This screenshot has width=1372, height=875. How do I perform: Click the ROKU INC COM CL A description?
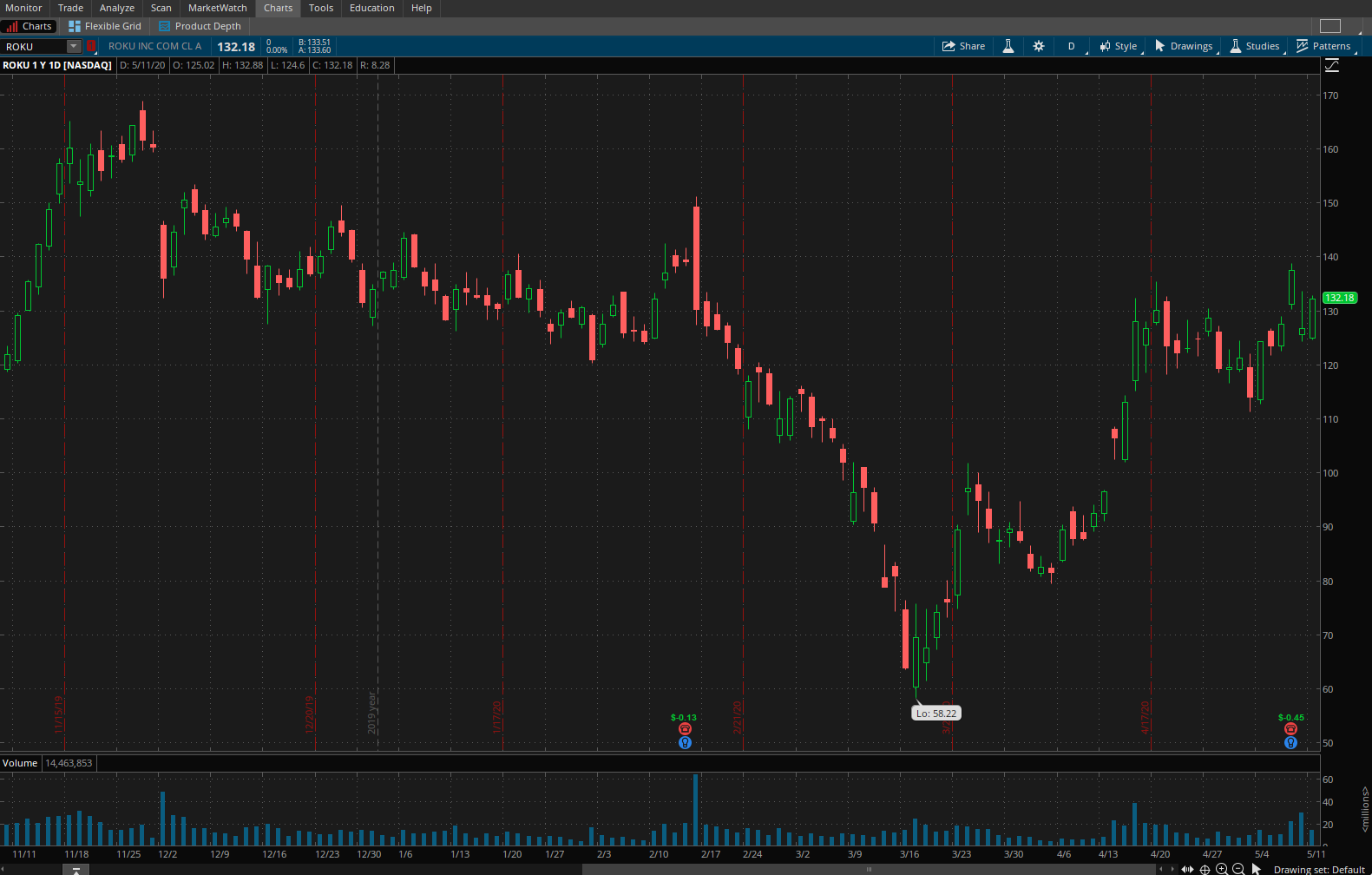tap(154, 46)
